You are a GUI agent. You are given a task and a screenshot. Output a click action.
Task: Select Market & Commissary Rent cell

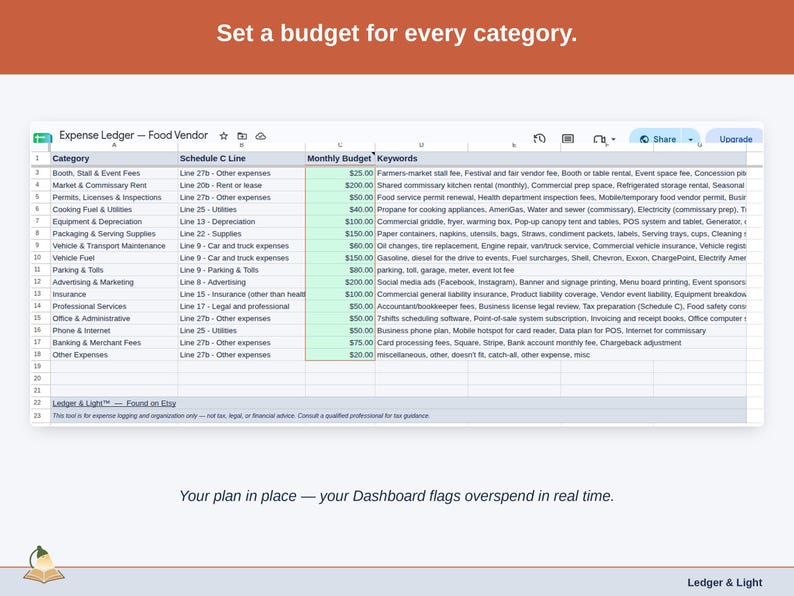click(x=114, y=185)
